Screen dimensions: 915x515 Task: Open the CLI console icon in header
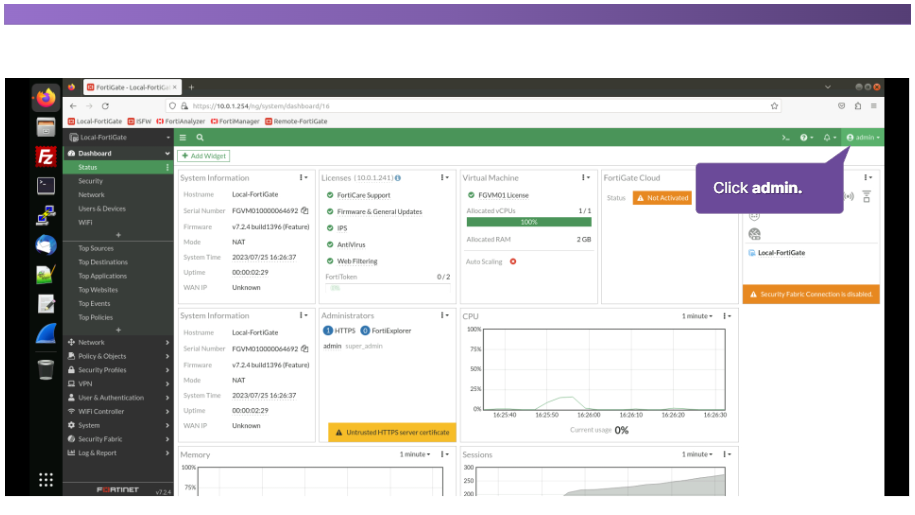pos(785,138)
